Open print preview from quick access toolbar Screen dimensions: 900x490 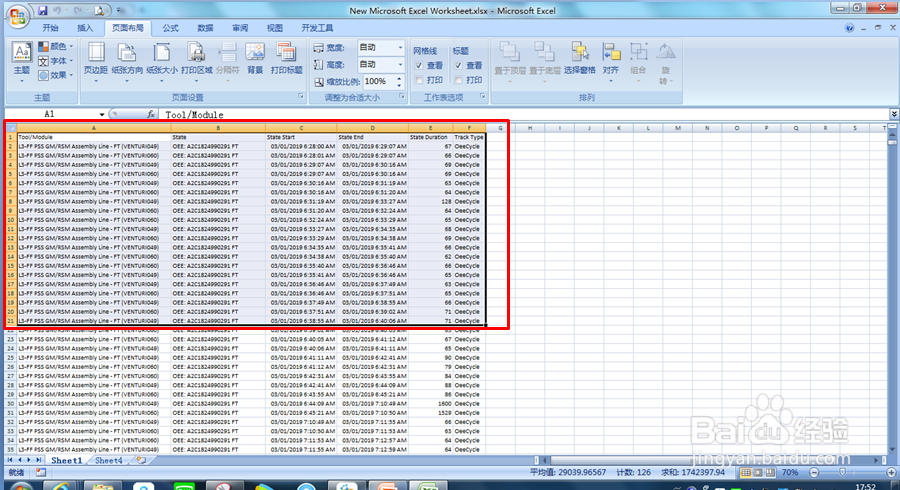tap(99, 10)
